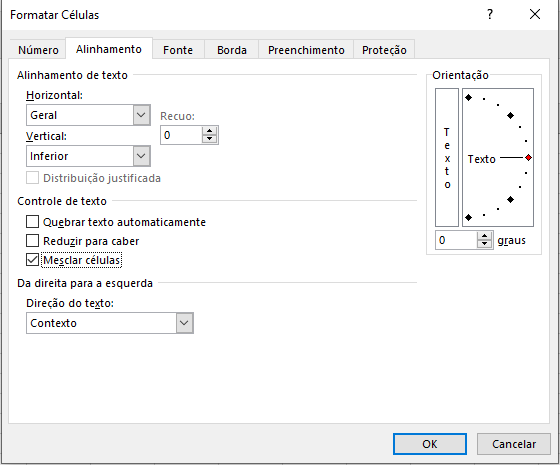
Task: Uncheck the Mesclar células checkbox
Action: coord(32,260)
